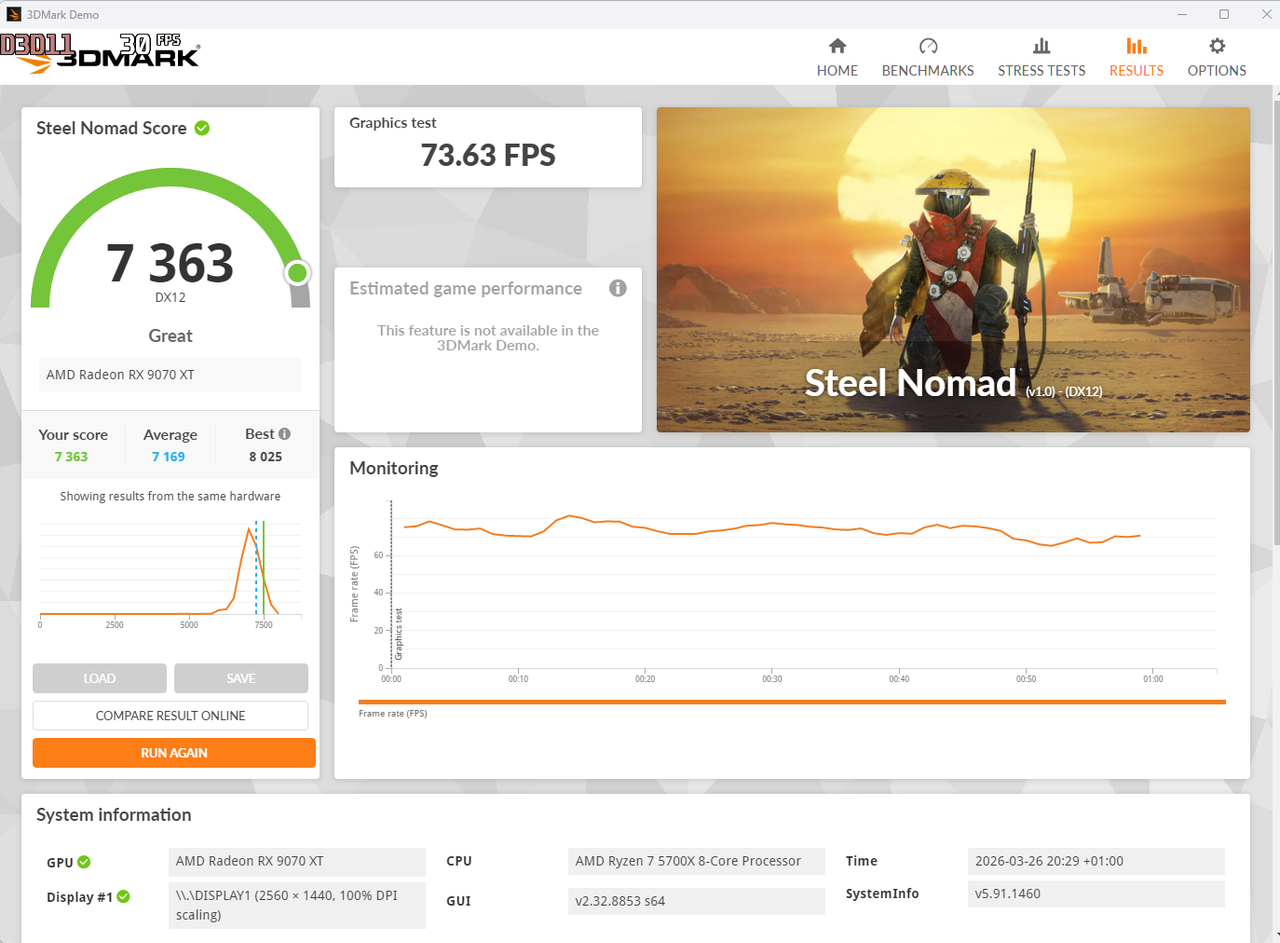Click the info icon beside Estimated game performance
1280x943 pixels.
pos(617,288)
